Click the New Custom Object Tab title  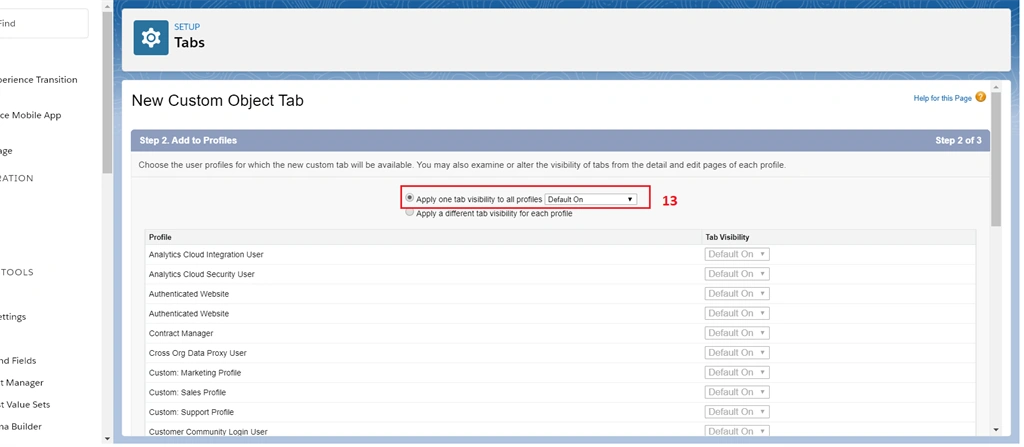(217, 101)
